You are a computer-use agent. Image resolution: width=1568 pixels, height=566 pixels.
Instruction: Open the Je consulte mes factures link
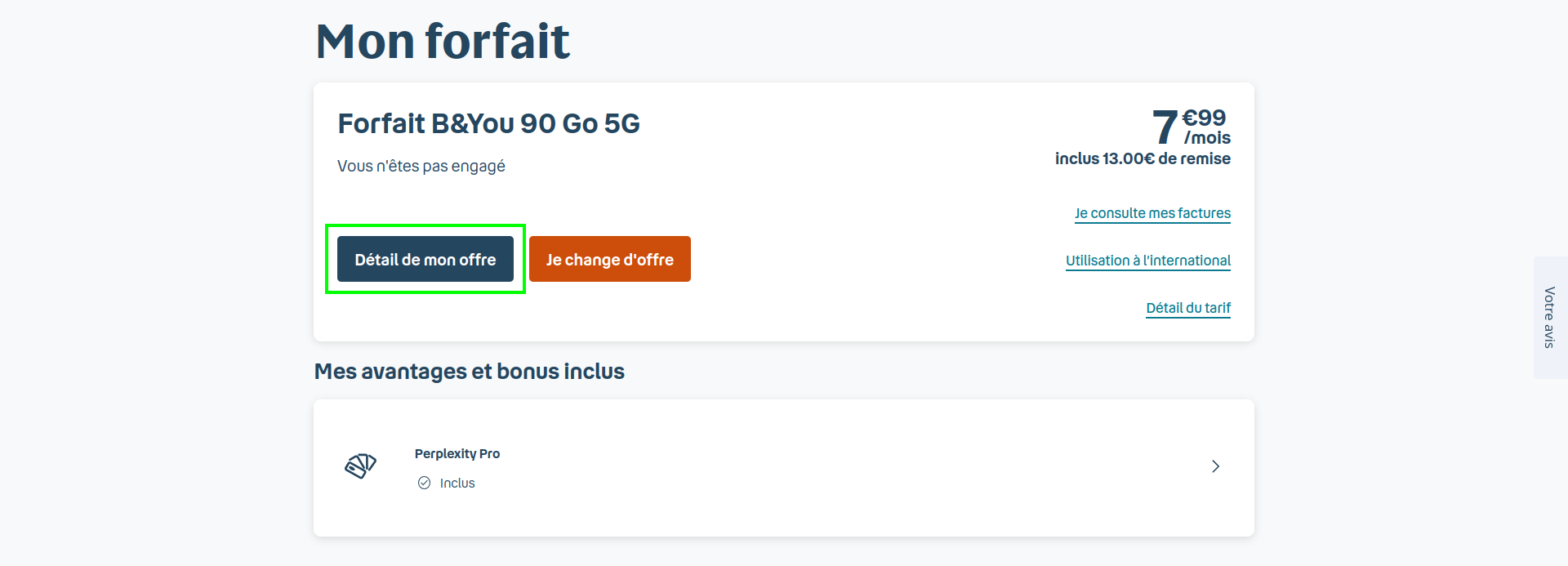pos(1151,213)
